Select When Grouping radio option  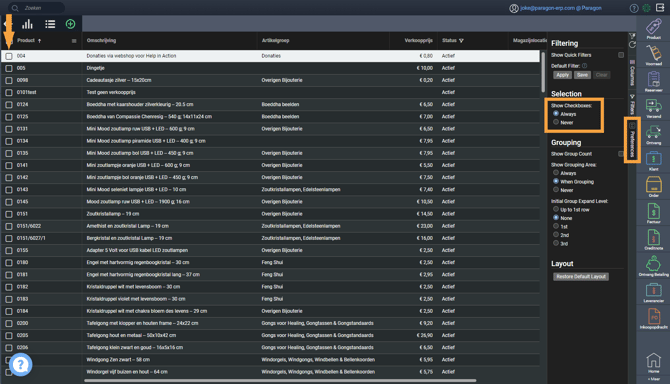point(556,181)
